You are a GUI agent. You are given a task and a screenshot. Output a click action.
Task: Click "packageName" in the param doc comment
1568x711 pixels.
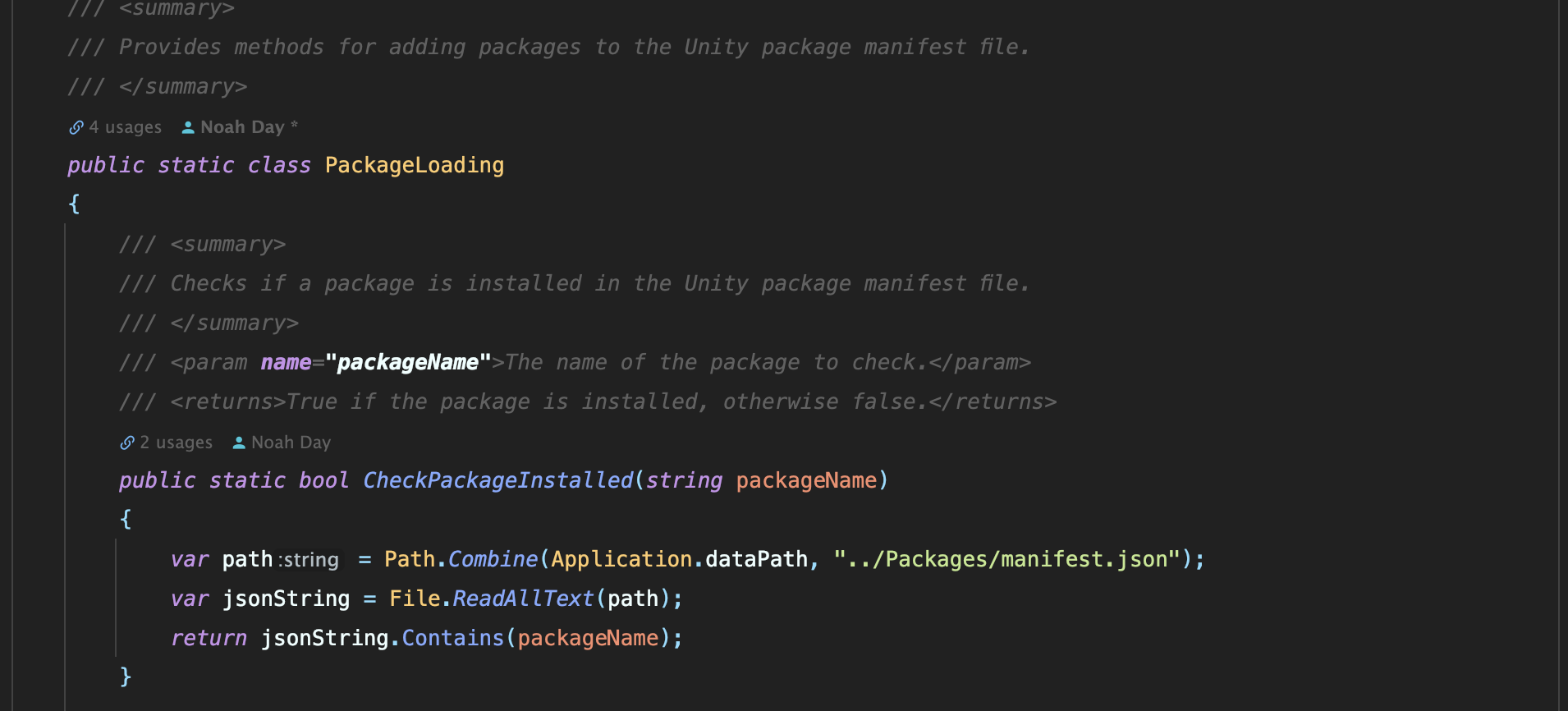408,362
